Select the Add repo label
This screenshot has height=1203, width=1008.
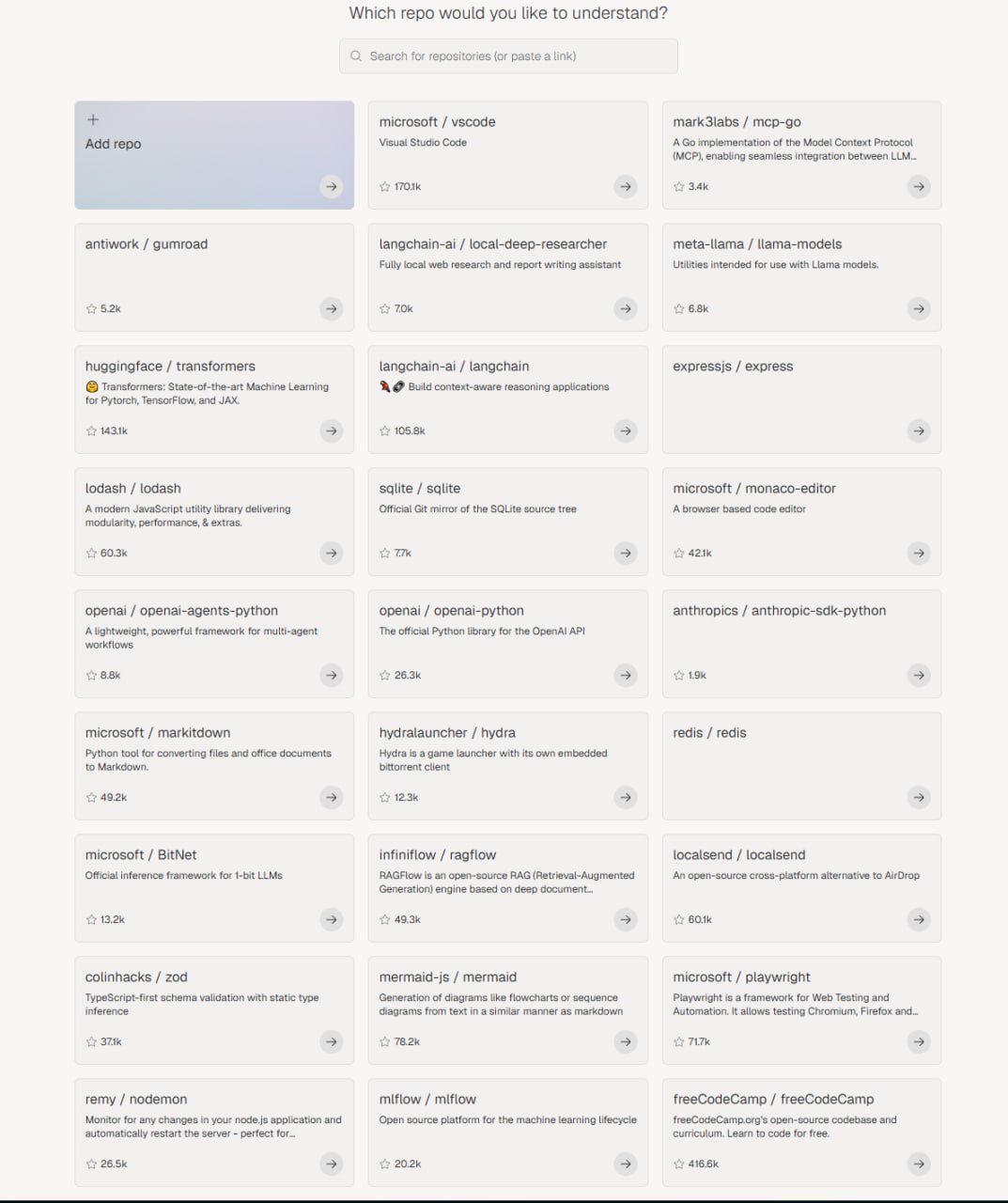point(114,144)
